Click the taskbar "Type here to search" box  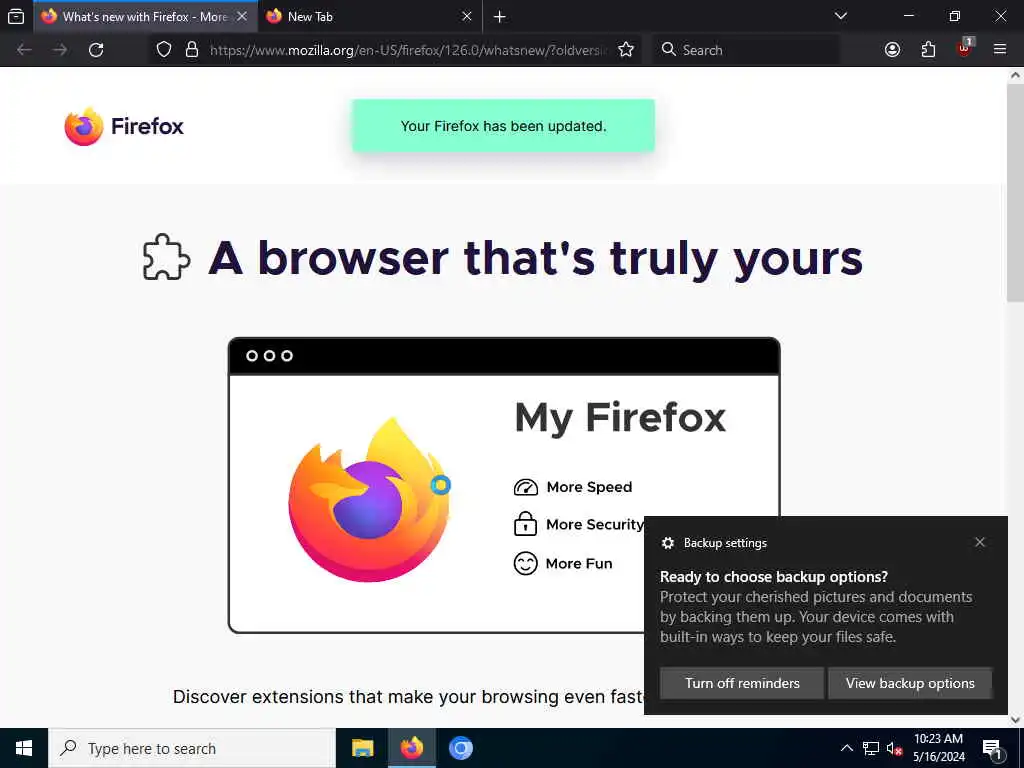point(192,748)
